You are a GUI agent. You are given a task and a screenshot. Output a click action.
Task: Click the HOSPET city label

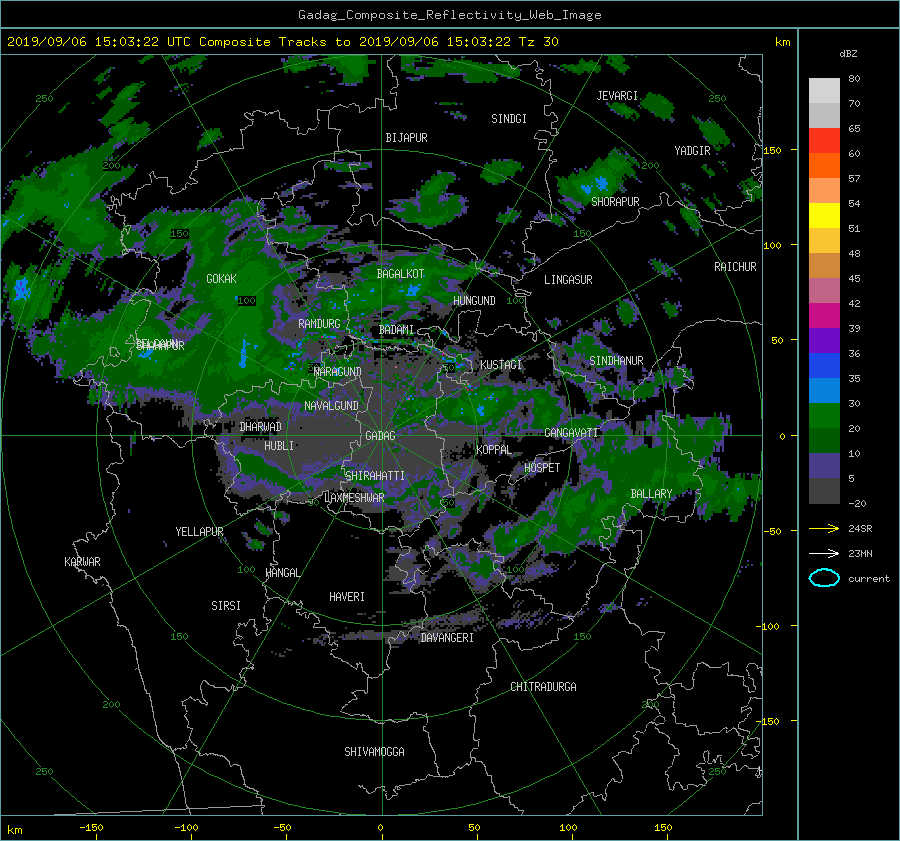click(542, 468)
